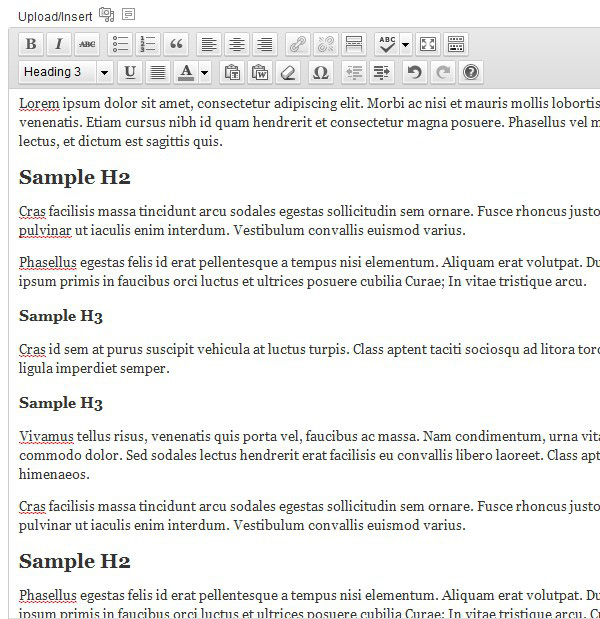Viewport: 600px width, 619px height.
Task: Toggle fullscreen editing mode
Action: [428, 44]
